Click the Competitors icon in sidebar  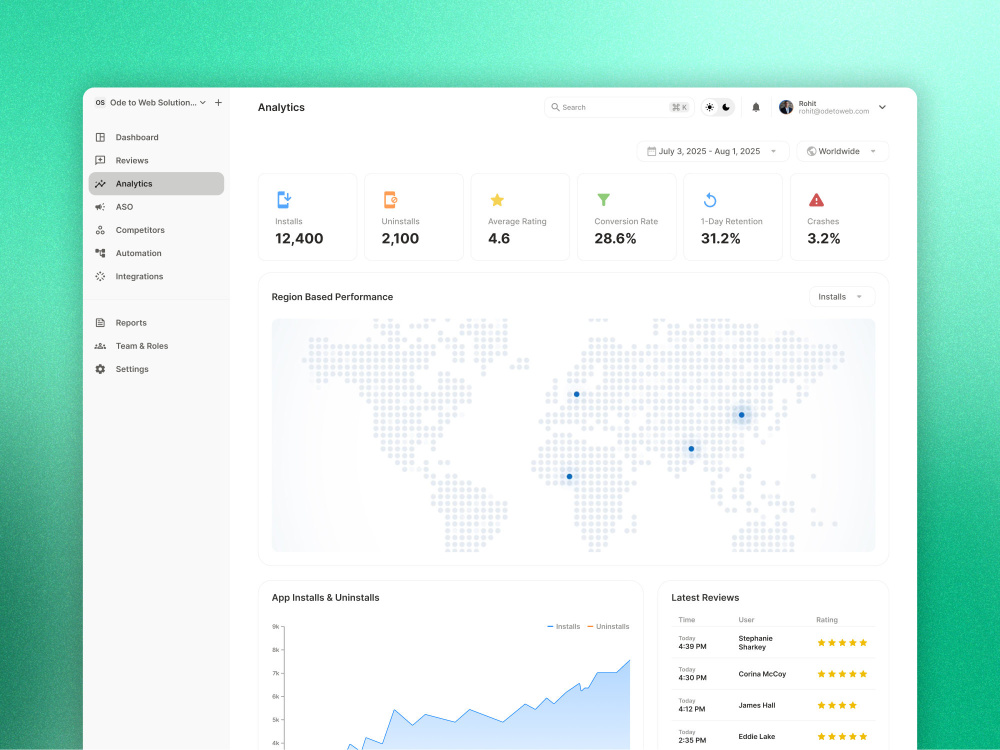coord(100,230)
